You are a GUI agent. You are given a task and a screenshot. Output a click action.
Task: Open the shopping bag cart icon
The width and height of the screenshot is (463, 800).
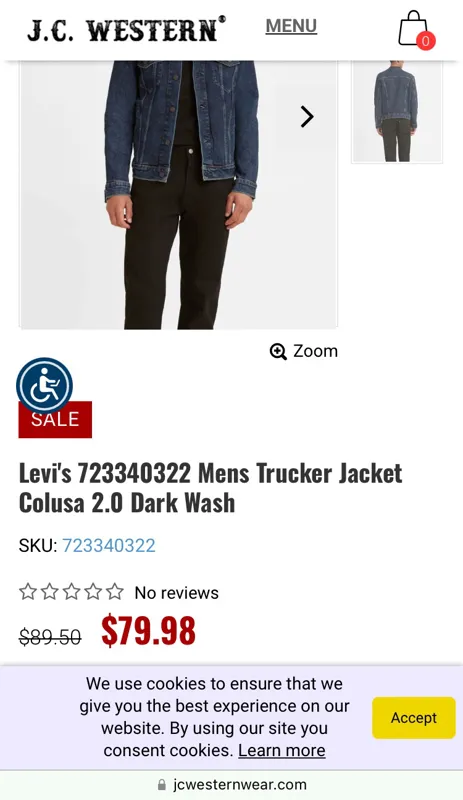413,28
